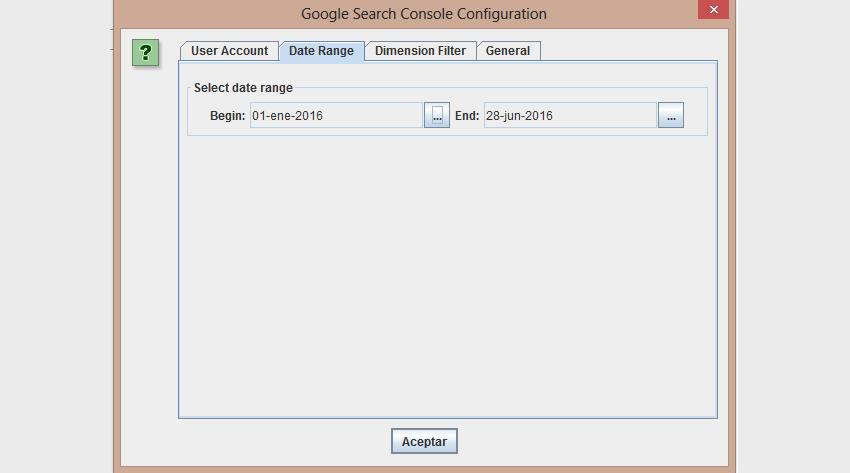This screenshot has width=850, height=473.
Task: Click the 'Select date range' group label
Action: (243, 88)
